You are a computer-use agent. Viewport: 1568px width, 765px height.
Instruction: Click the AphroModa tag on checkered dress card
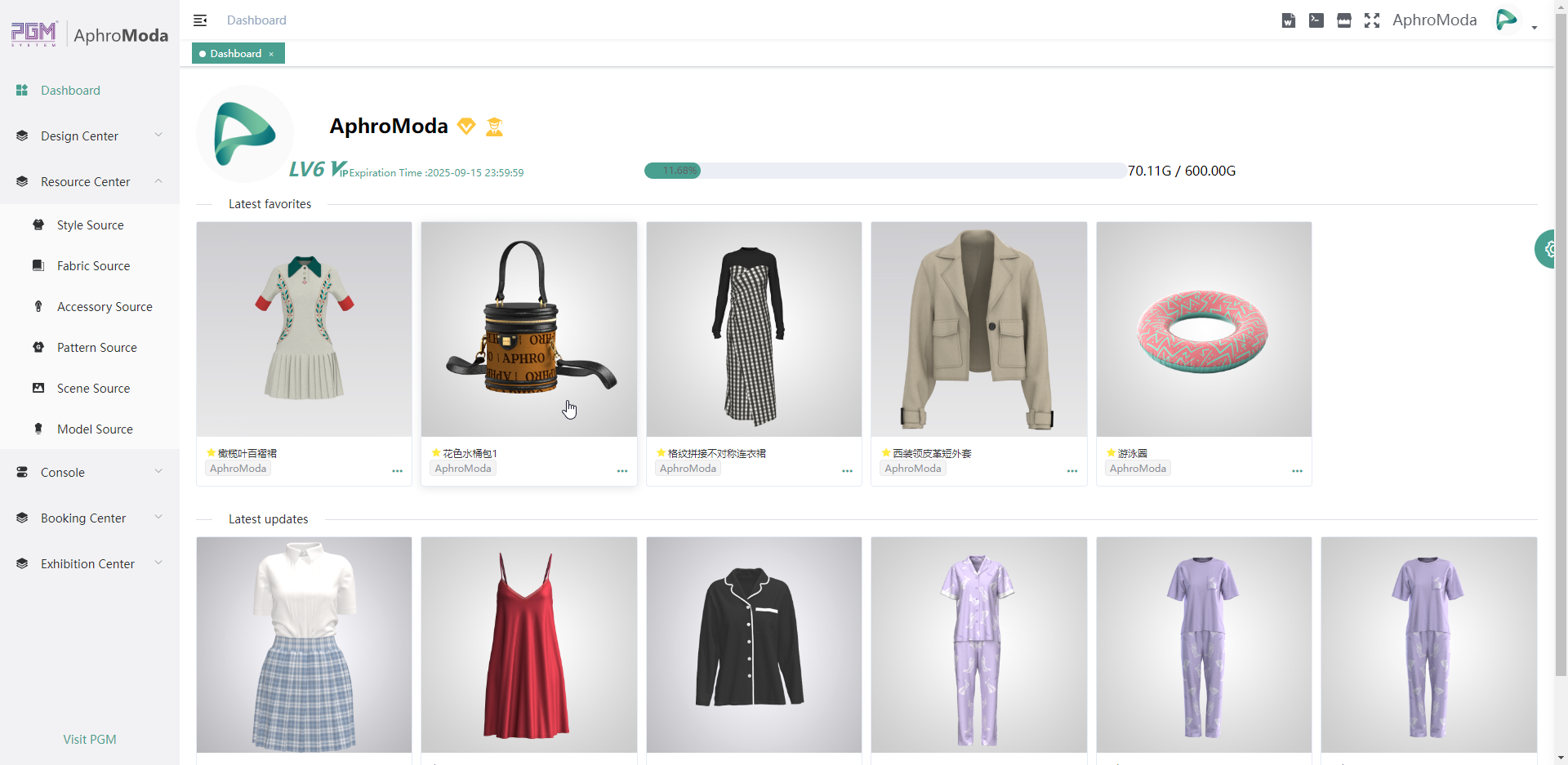click(x=688, y=469)
